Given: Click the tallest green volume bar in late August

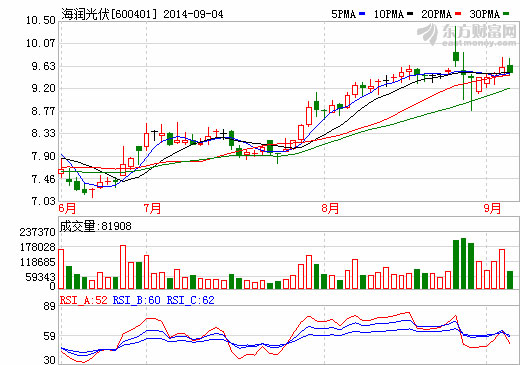Looking at the screenshot, I should click(x=464, y=263).
